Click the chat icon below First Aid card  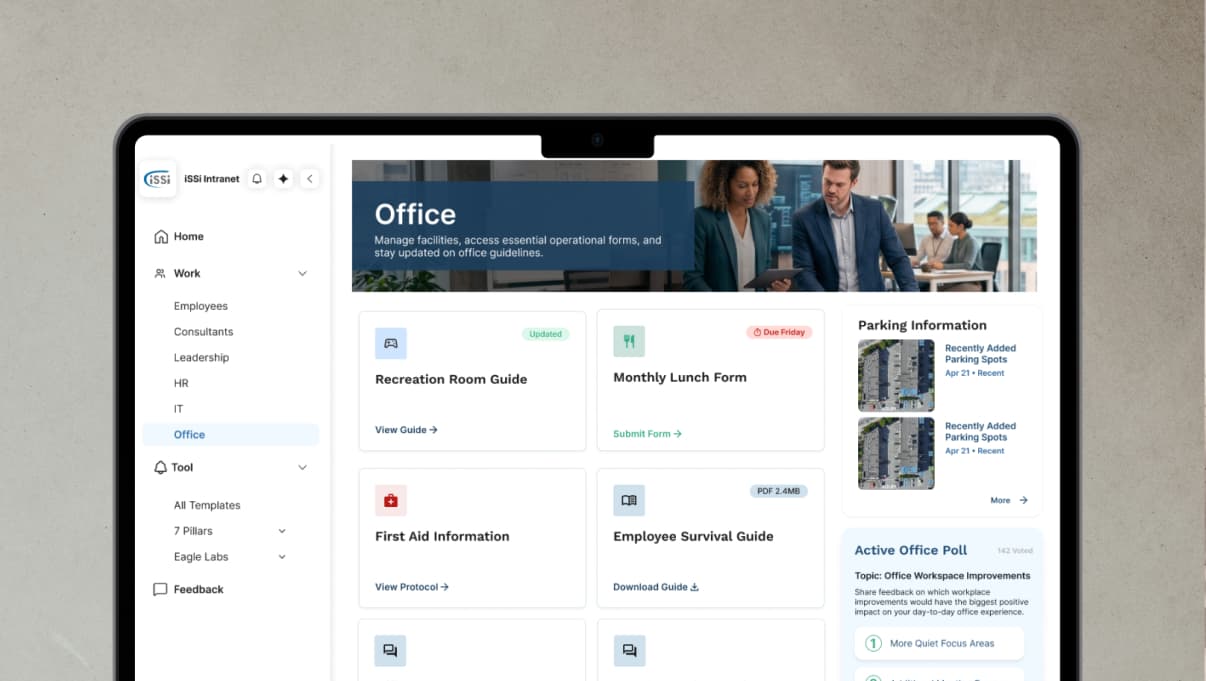click(391, 651)
